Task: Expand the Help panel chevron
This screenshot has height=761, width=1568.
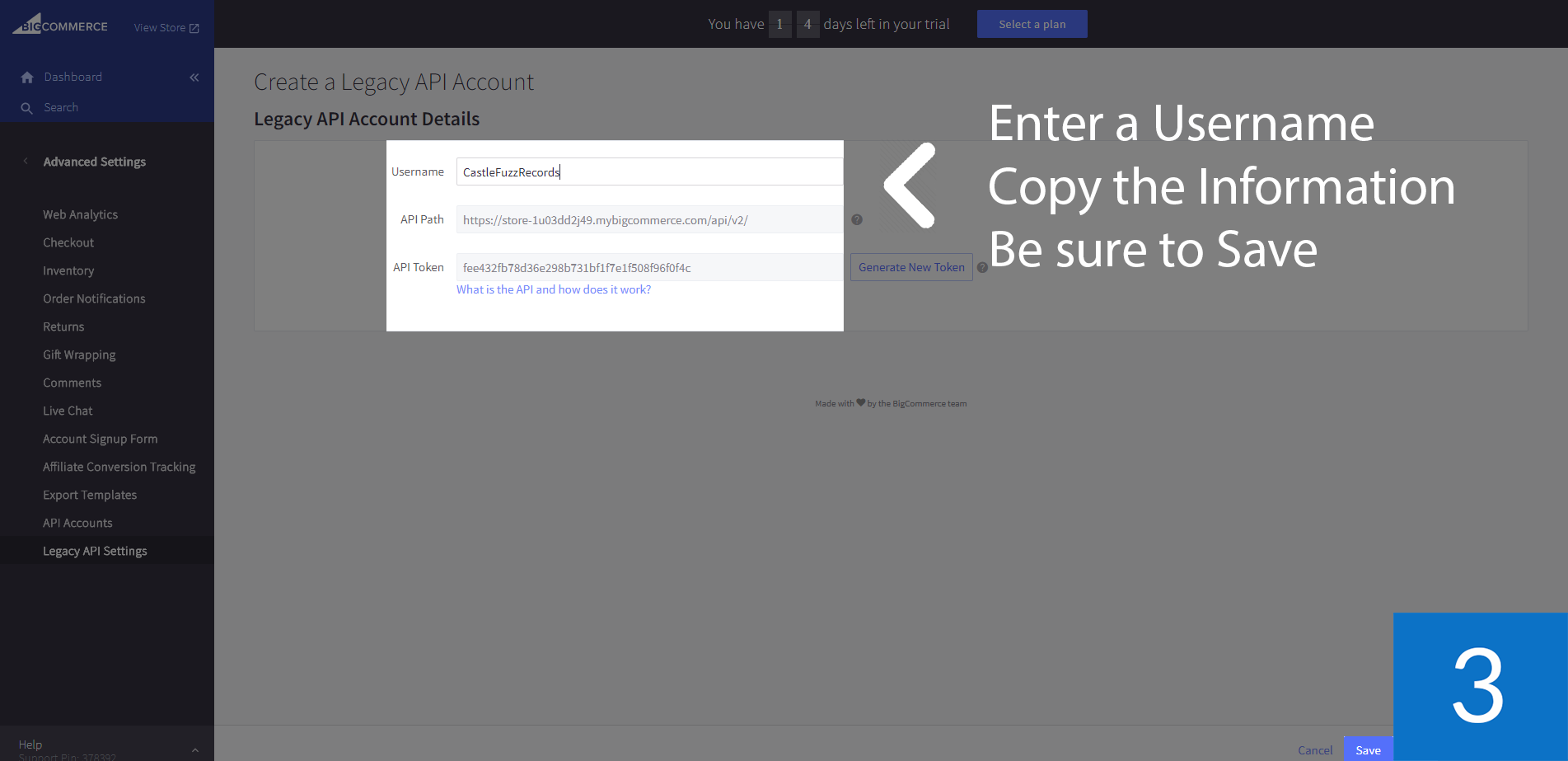Action: click(x=195, y=749)
